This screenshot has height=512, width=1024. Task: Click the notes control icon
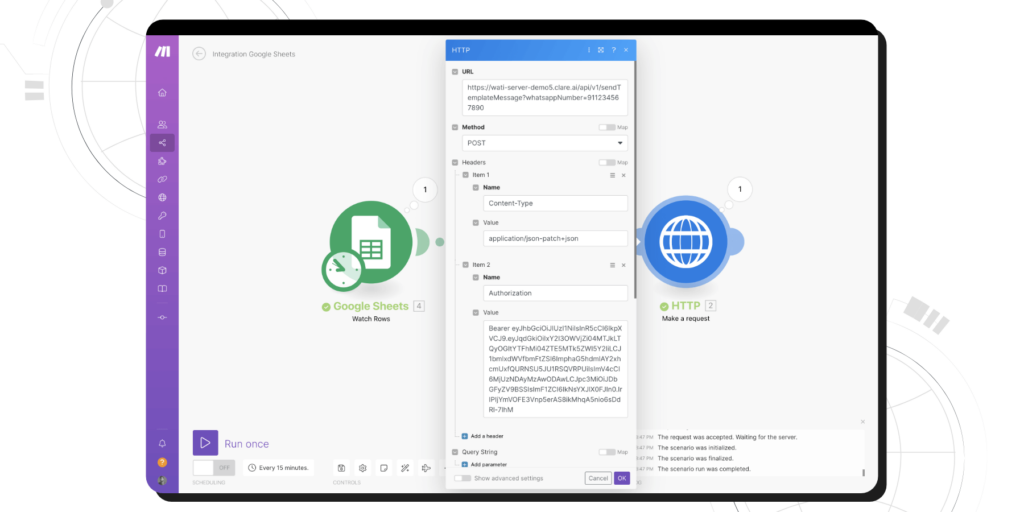384,468
